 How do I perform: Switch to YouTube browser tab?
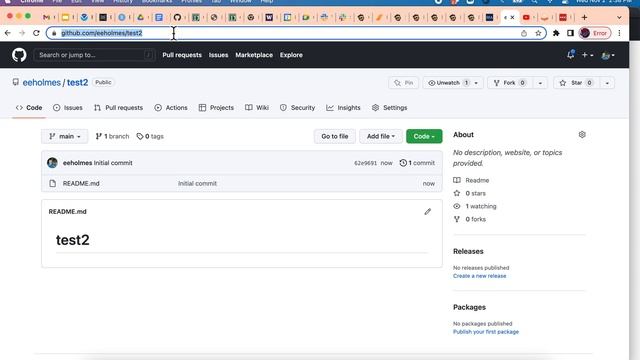526,17
